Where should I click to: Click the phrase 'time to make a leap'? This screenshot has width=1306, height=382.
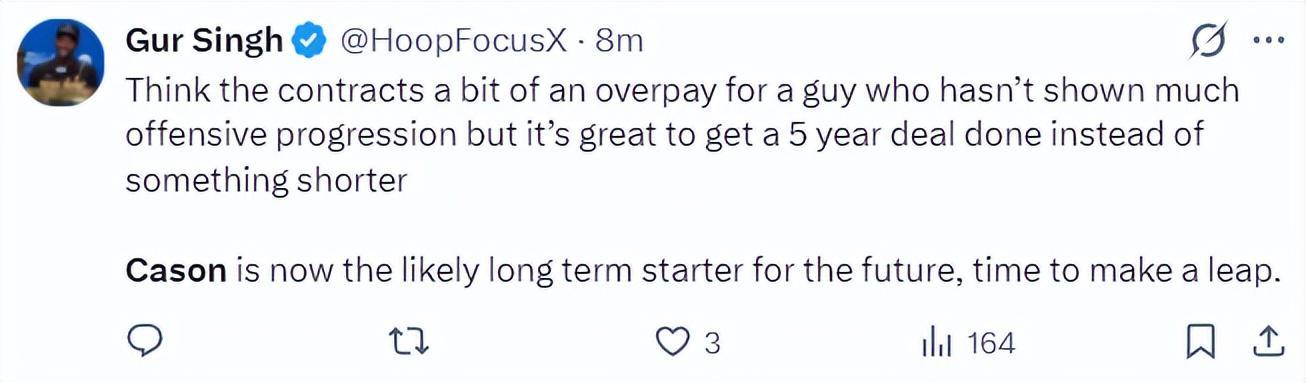click(1123, 271)
